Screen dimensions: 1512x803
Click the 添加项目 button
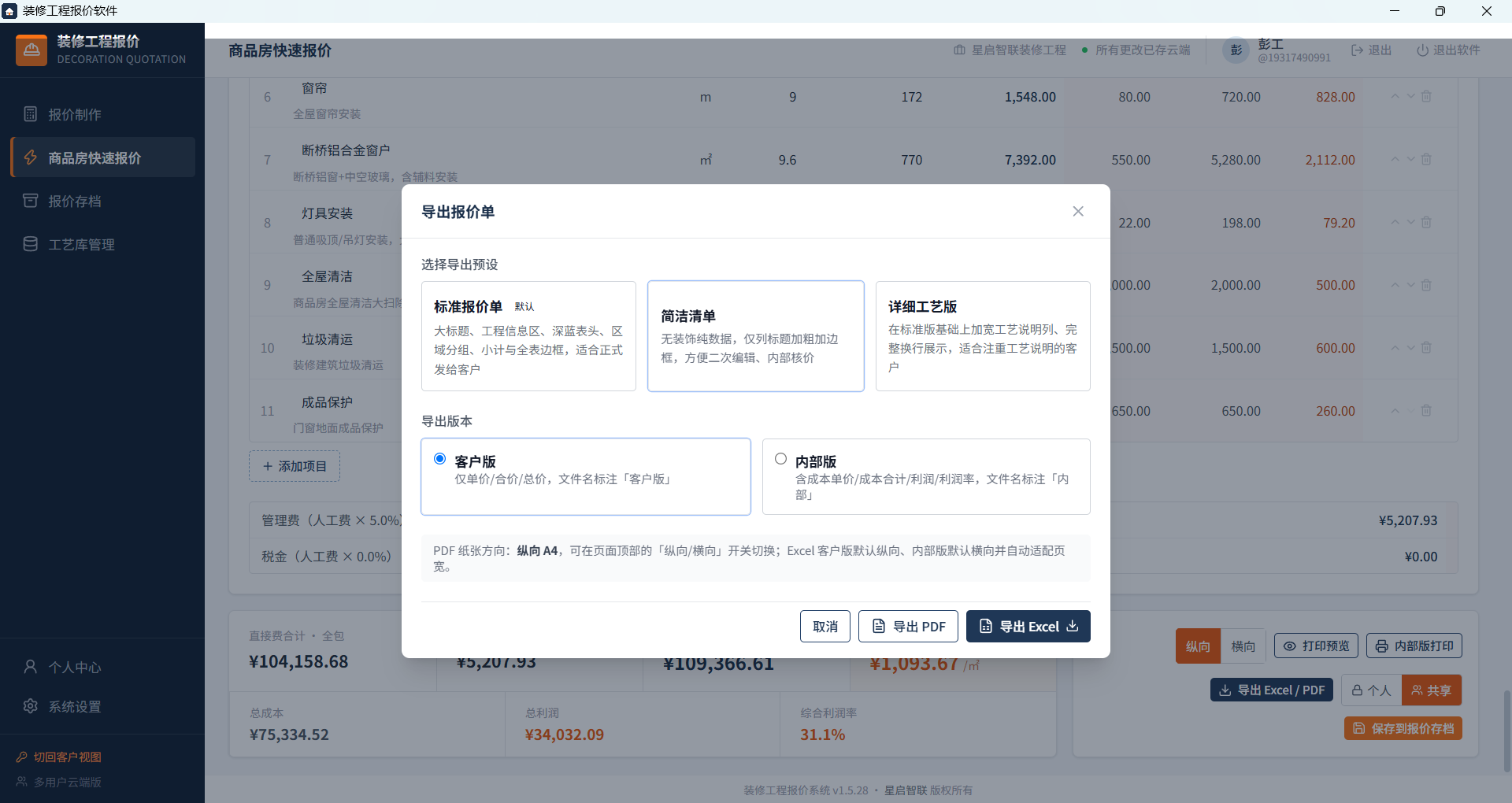click(x=295, y=466)
